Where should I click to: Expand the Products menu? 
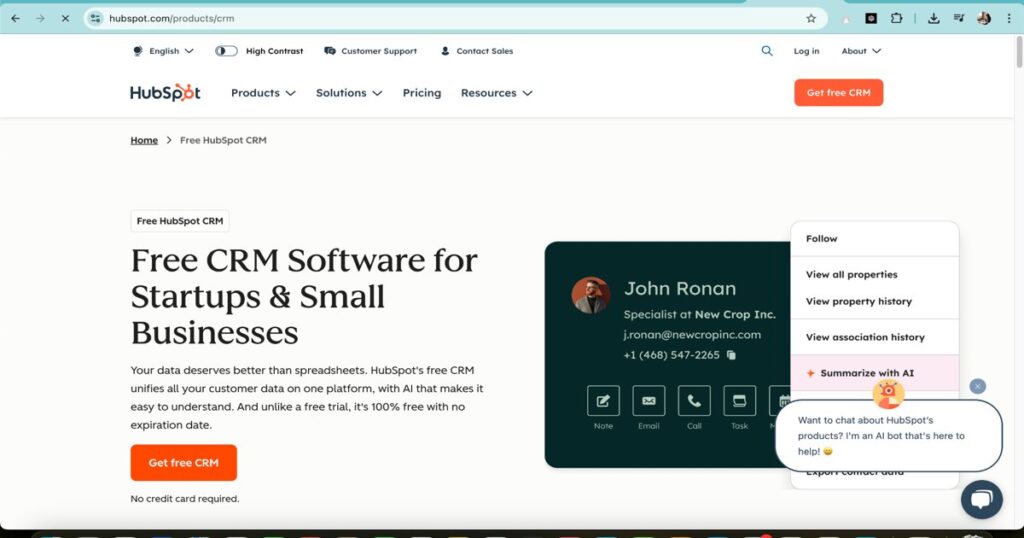click(263, 93)
